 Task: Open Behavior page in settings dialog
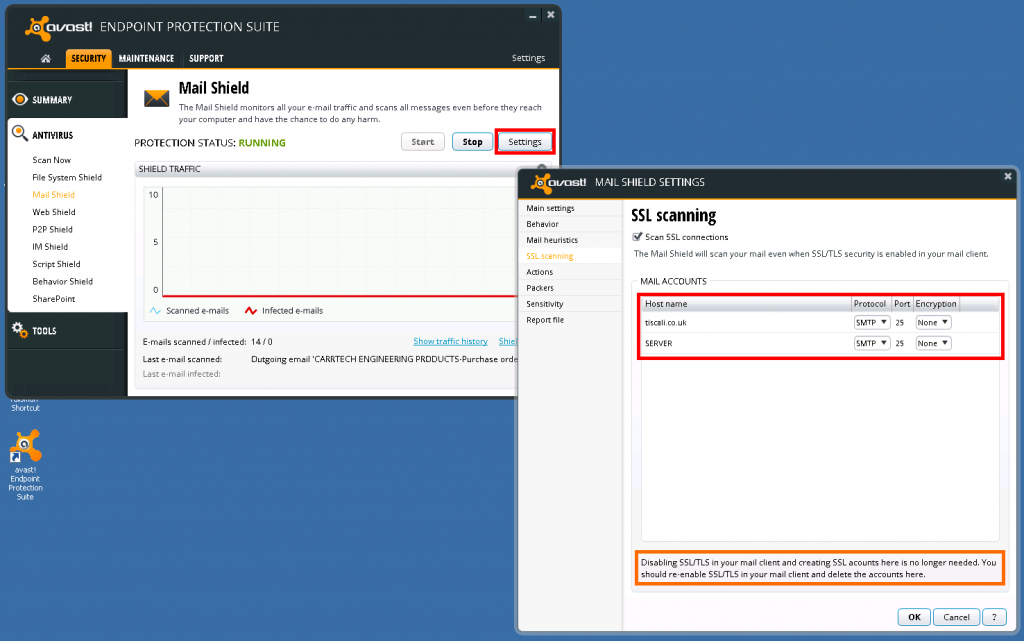tap(543, 224)
